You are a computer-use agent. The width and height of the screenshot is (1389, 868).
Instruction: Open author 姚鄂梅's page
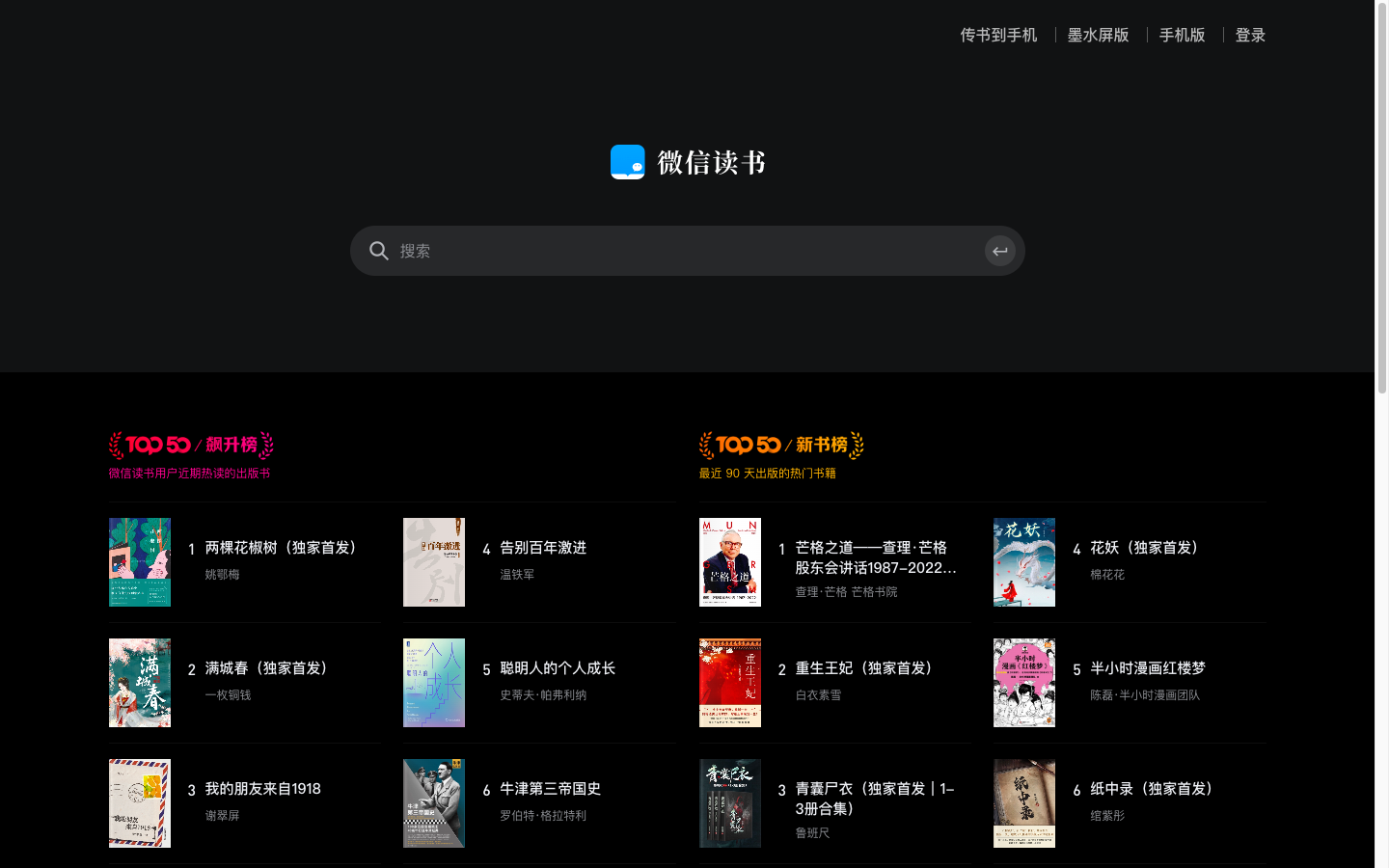point(220,573)
